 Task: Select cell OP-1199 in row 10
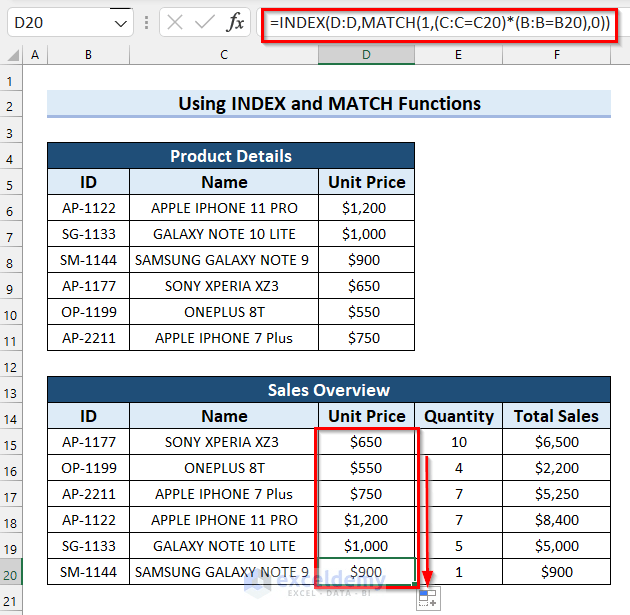pyautogui.click(x=88, y=312)
